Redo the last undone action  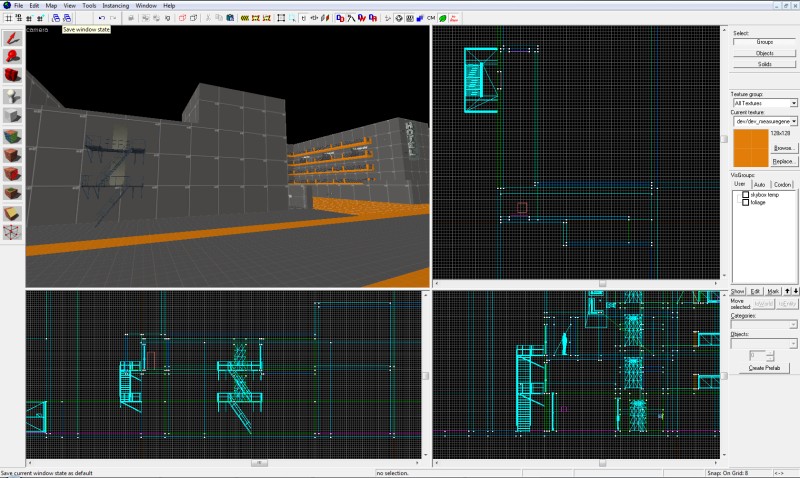coord(113,18)
